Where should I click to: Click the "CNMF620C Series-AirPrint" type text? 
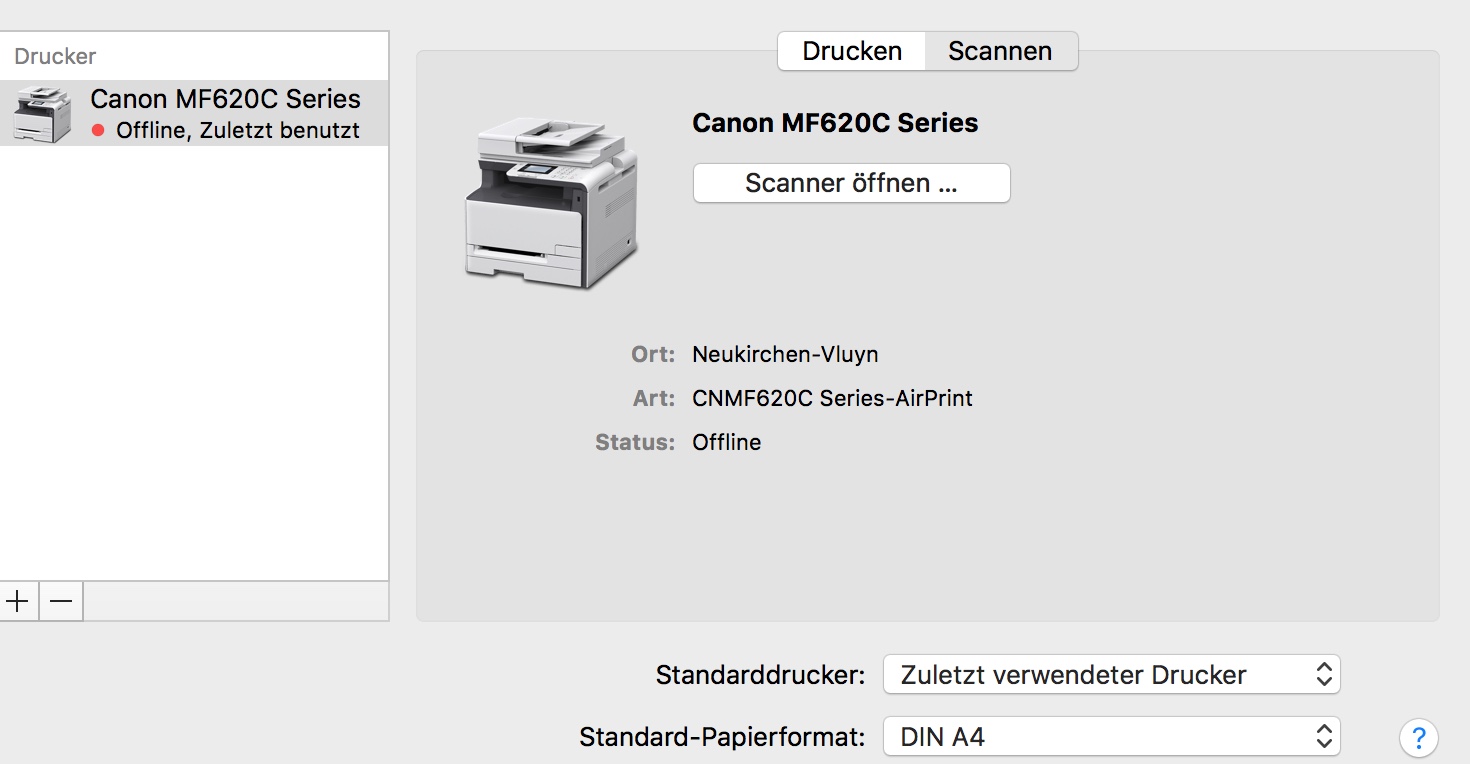(x=832, y=398)
